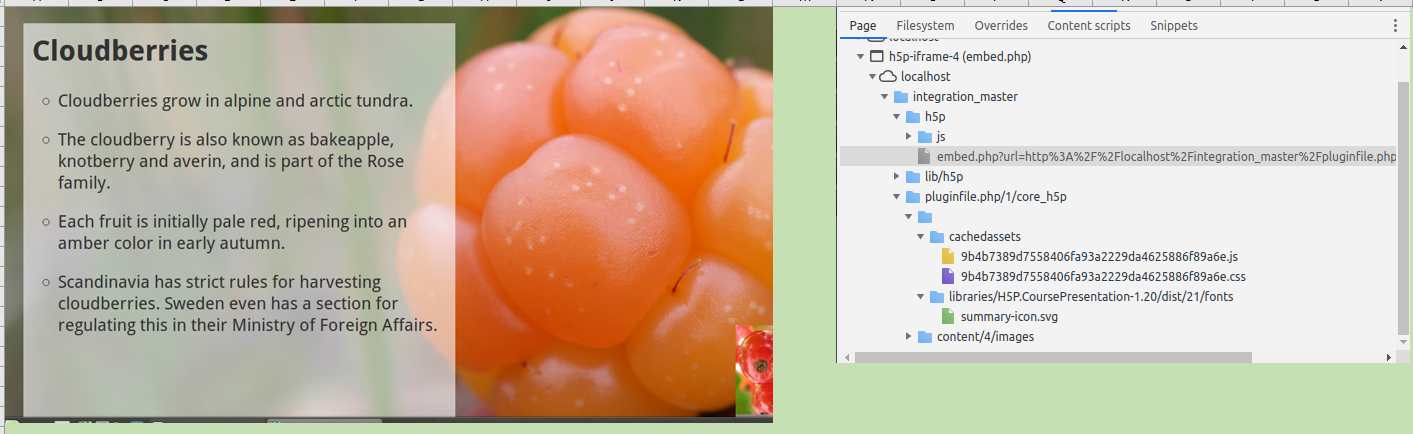
Task: Collapse the h5p-iframe-4 frame node
Action: (x=861, y=57)
